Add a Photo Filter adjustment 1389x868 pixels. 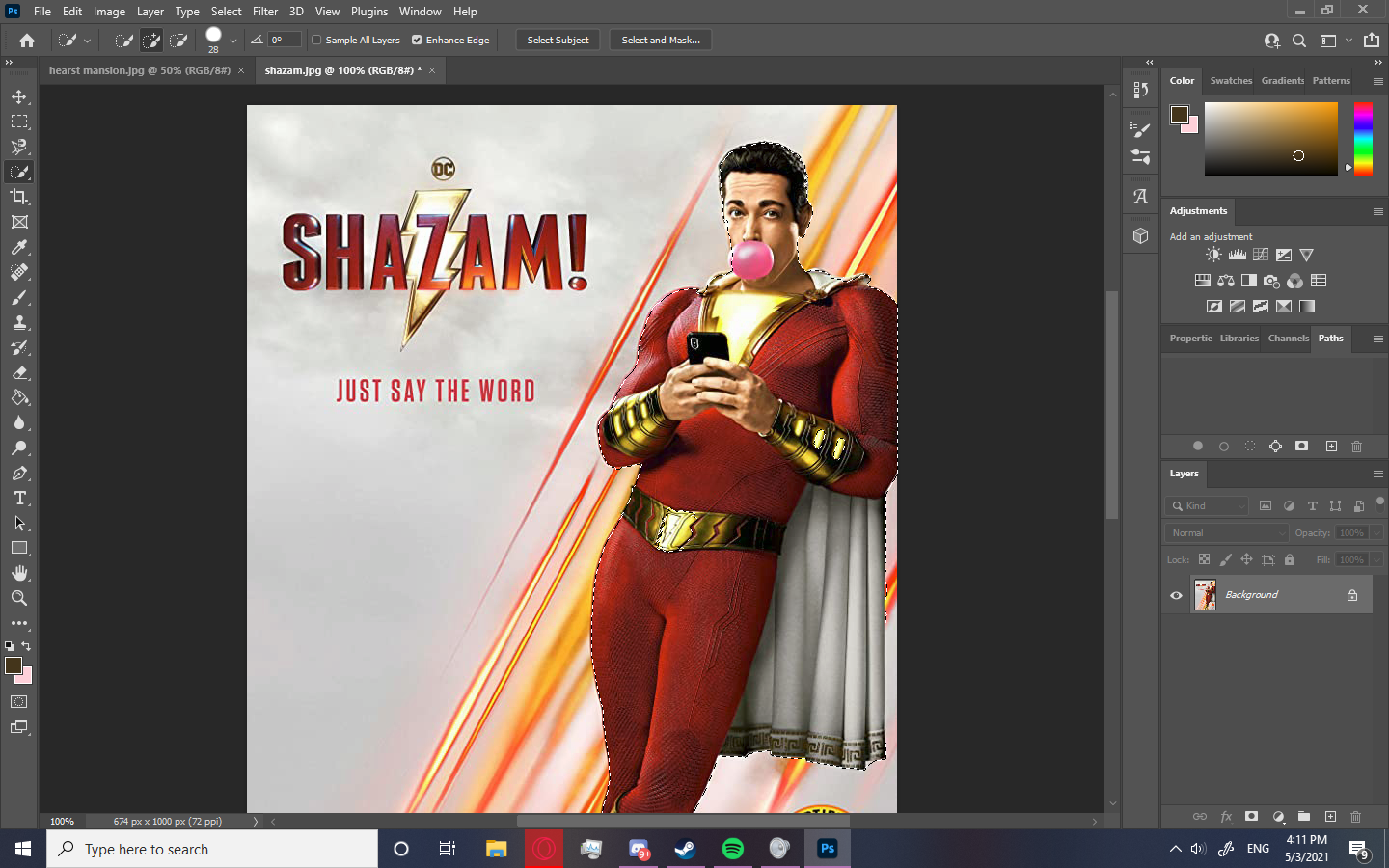[1271, 281]
